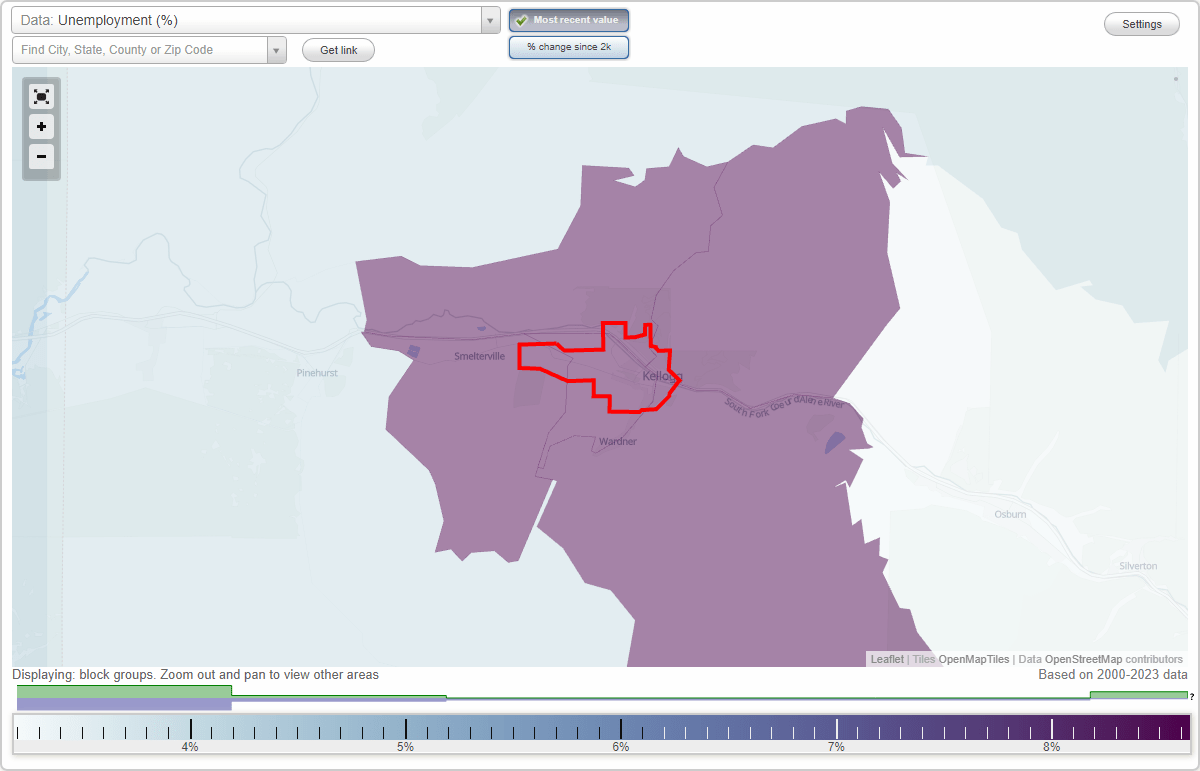Click the Get link button
Viewport: 1200px width, 771px height.
(x=338, y=50)
